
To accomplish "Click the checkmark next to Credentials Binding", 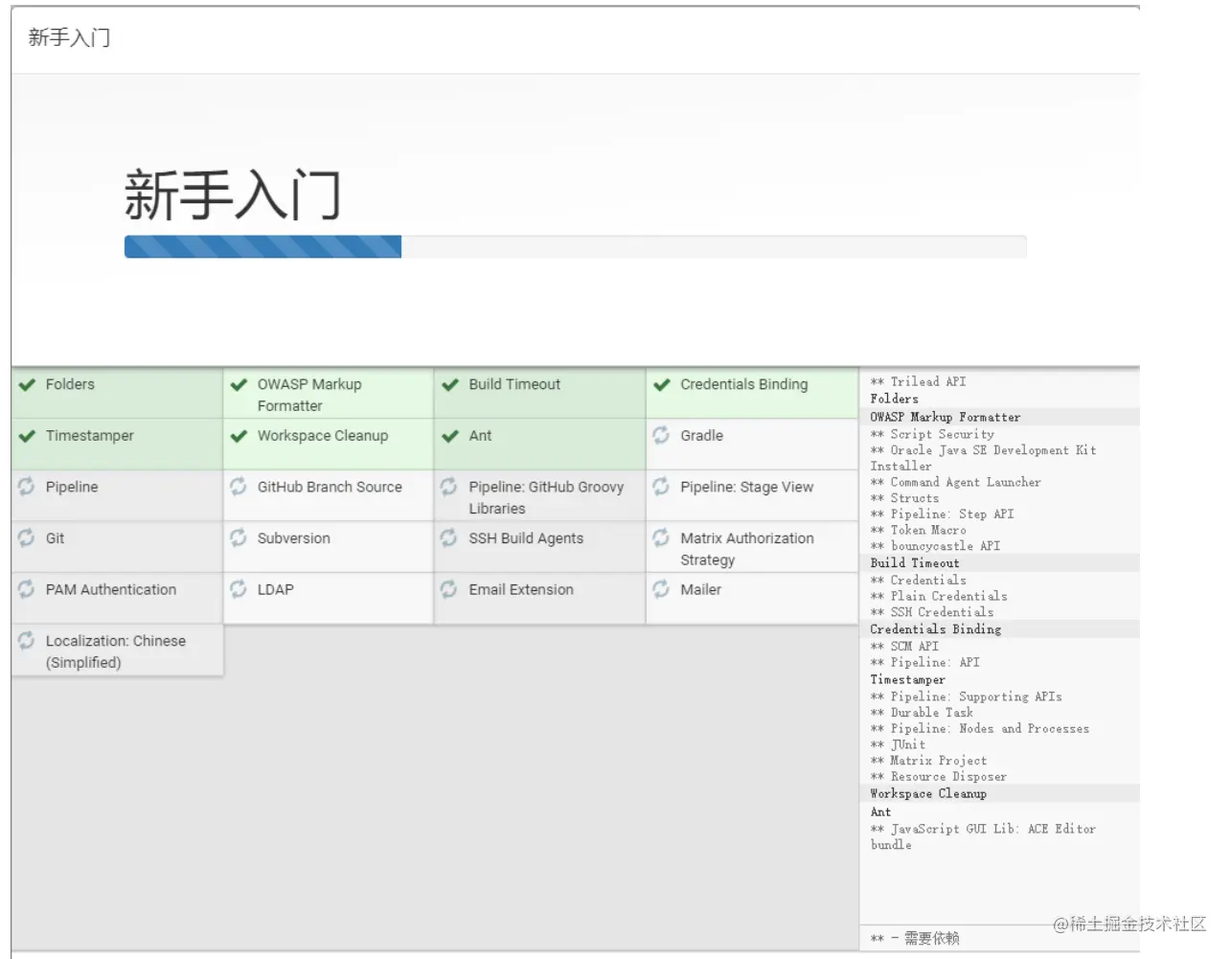I will 662,385.
